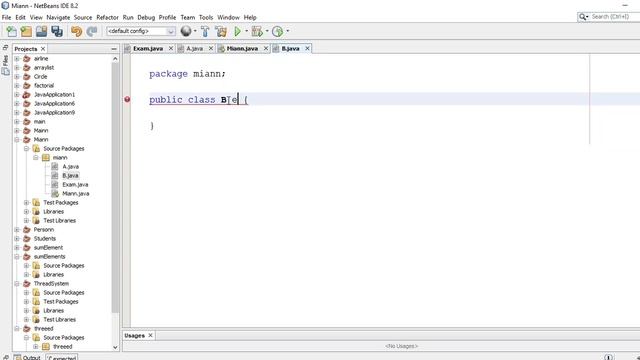Switch to the Miann.java tab
The height and width of the screenshot is (360, 640).
[x=242, y=49]
